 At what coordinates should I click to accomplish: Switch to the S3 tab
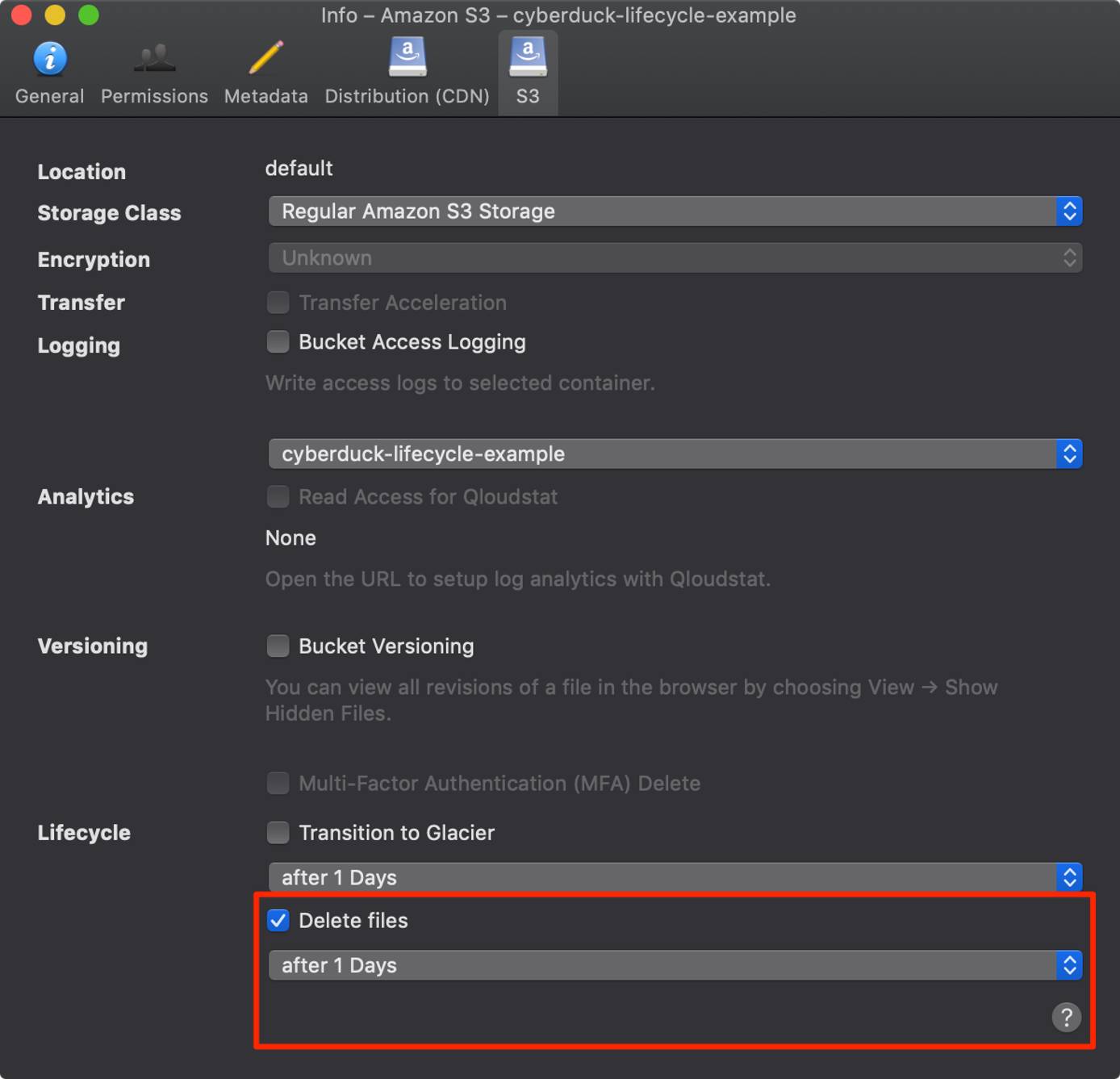pos(528,73)
